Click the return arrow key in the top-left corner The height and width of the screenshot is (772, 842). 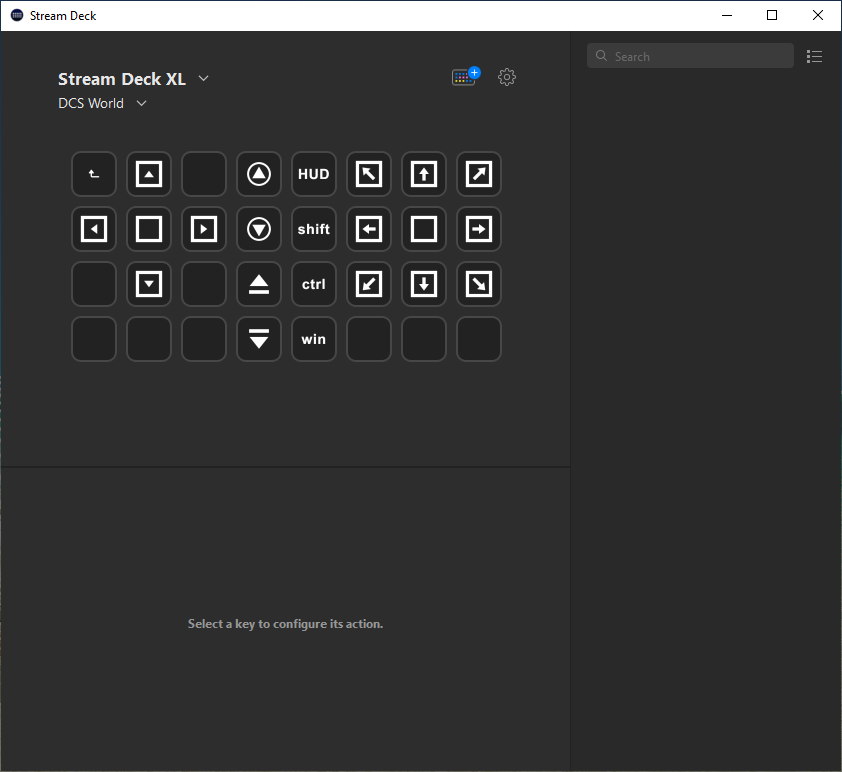point(94,174)
